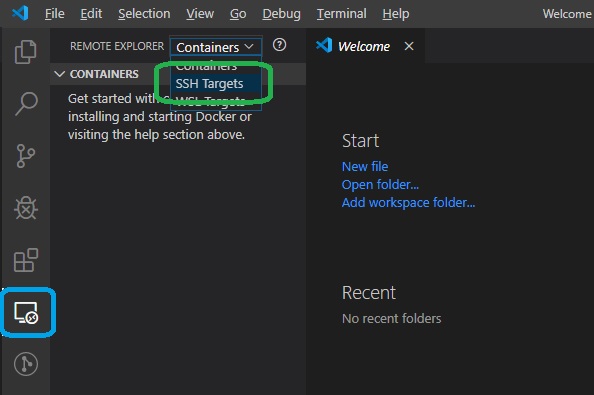Image resolution: width=594 pixels, height=395 pixels.
Task: Click the Add workspace folder... link
Action: pyautogui.click(x=408, y=203)
